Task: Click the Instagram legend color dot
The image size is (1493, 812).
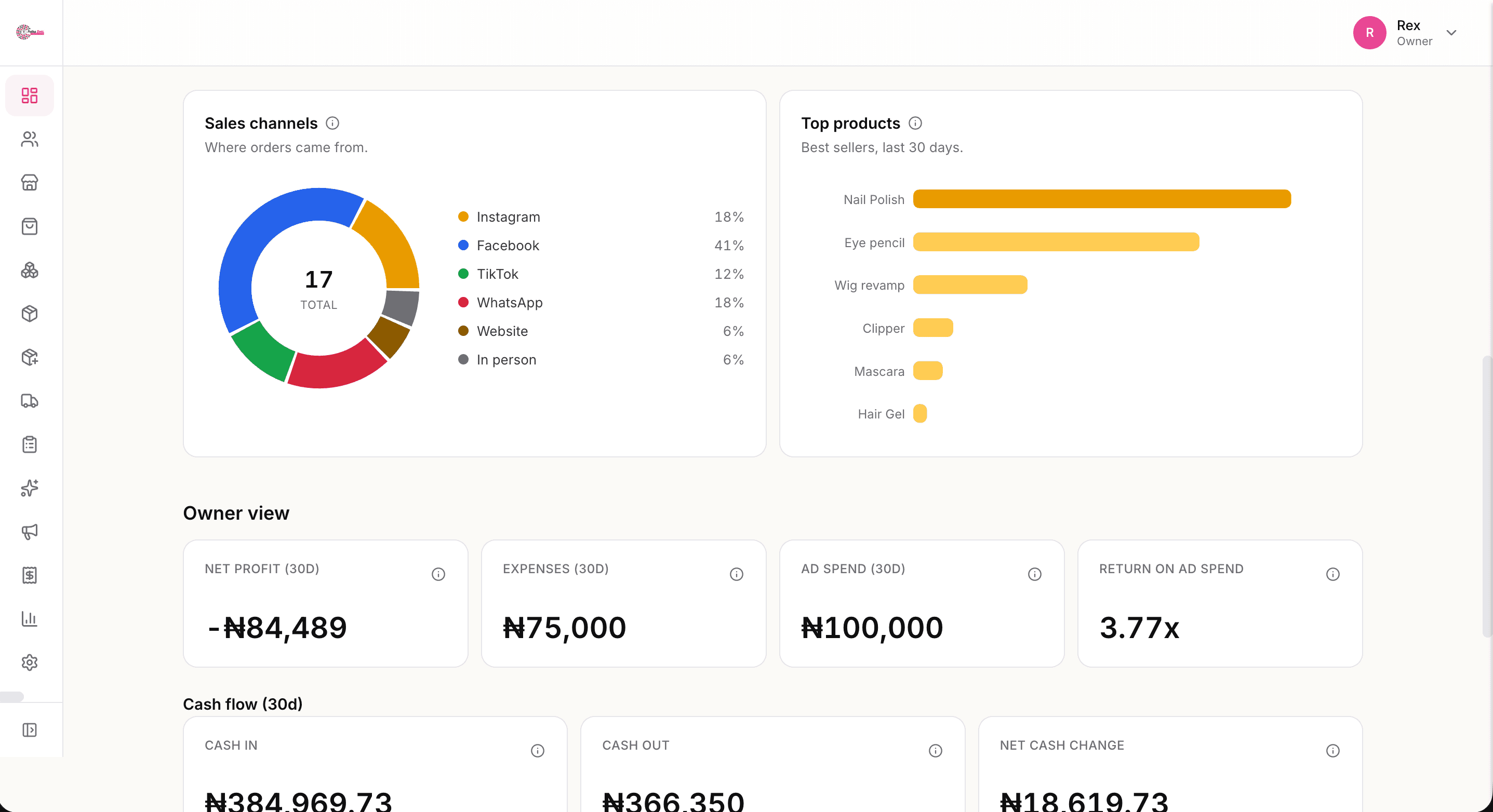Action: click(x=463, y=216)
